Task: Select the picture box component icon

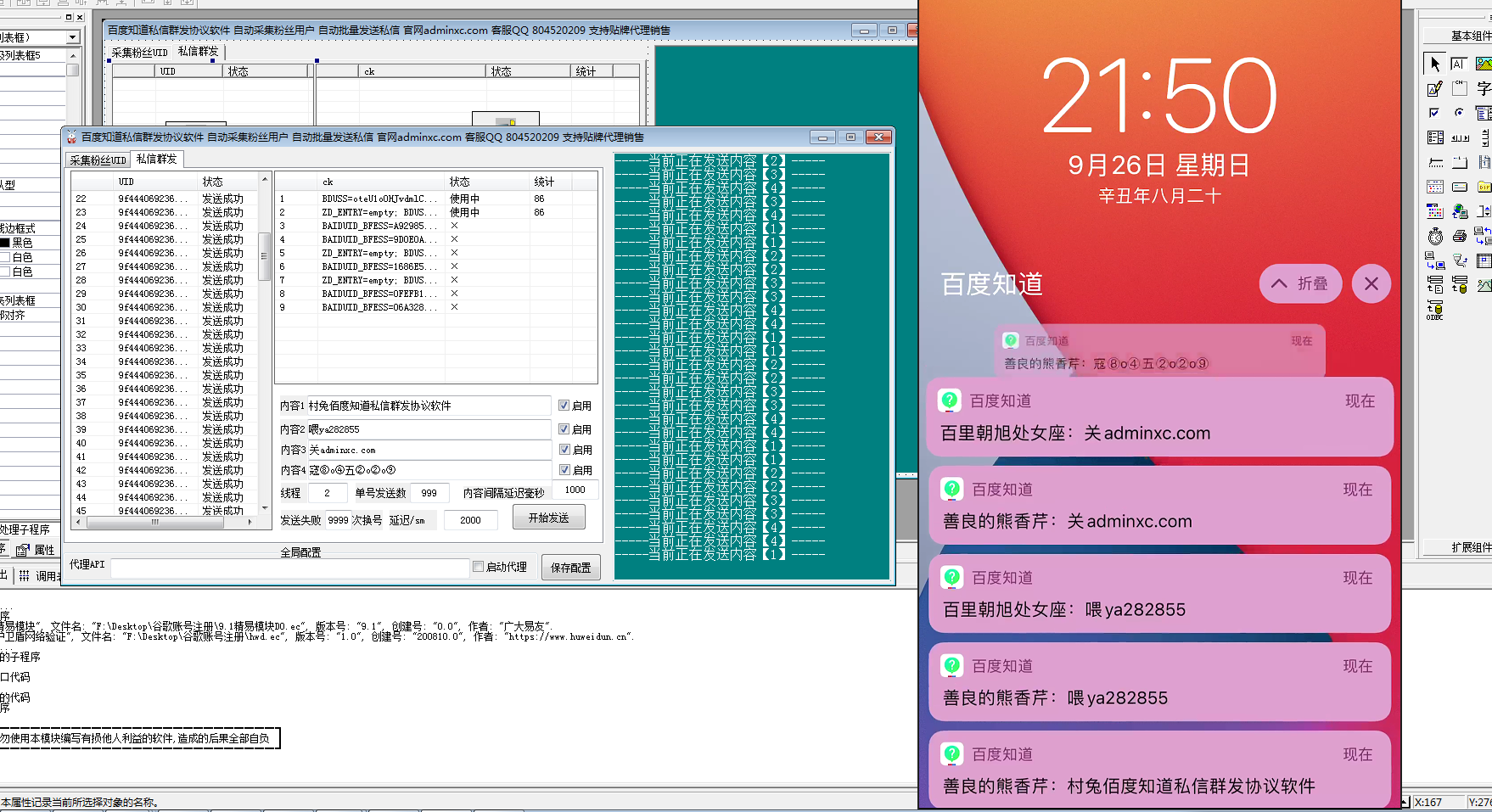Action: pos(1484,62)
